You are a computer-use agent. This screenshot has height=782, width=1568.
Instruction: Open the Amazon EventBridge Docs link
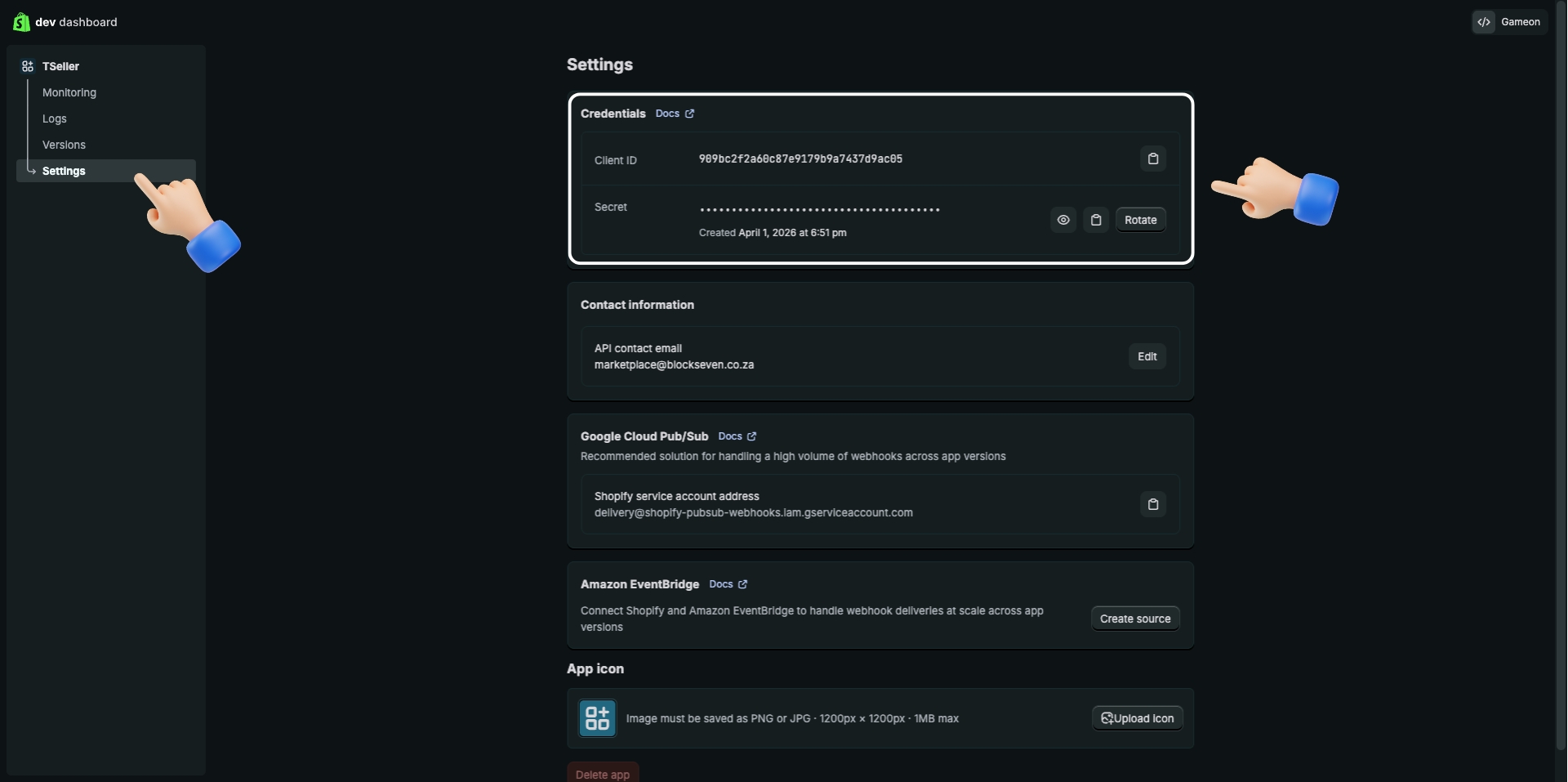coord(727,584)
